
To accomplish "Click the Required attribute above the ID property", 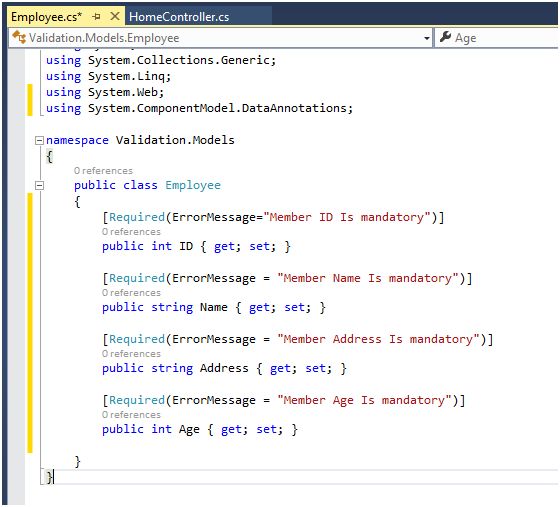I will pos(137,217).
